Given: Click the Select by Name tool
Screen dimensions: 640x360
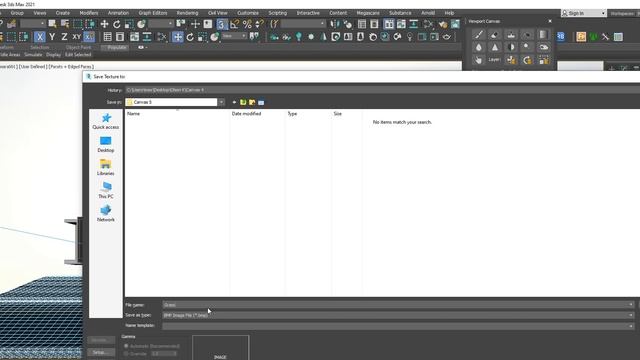Looking at the screenshot, I should (64, 24).
